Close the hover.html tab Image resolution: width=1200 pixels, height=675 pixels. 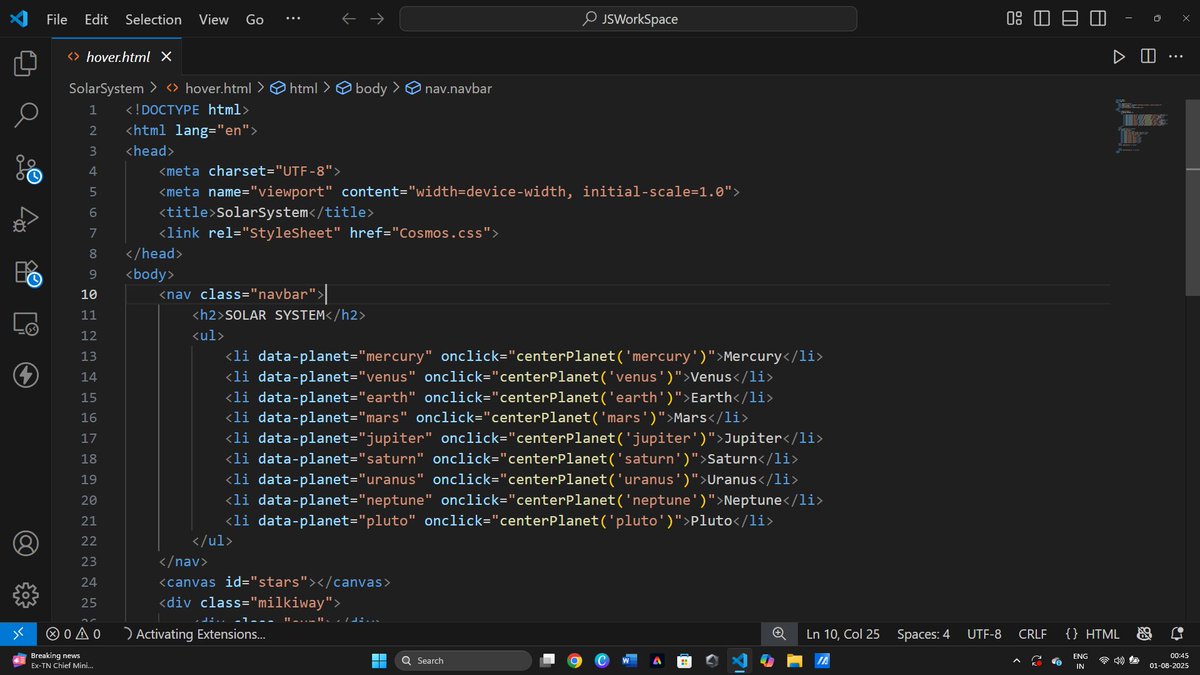166,57
